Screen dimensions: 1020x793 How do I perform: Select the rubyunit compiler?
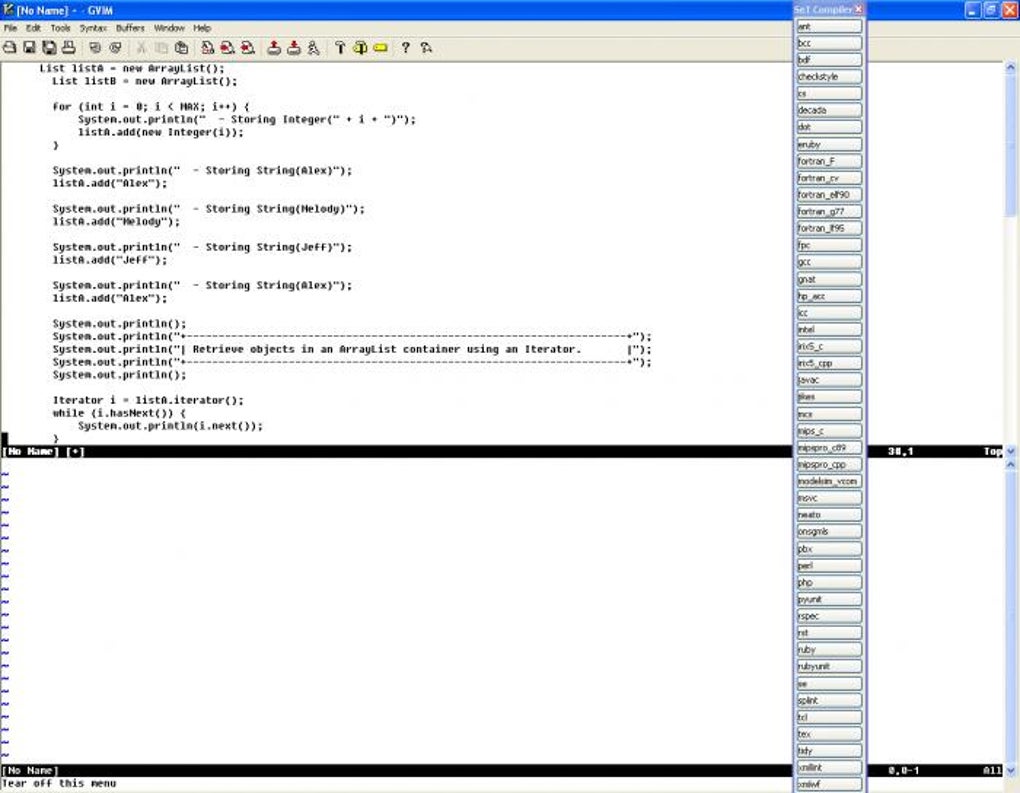coord(829,666)
